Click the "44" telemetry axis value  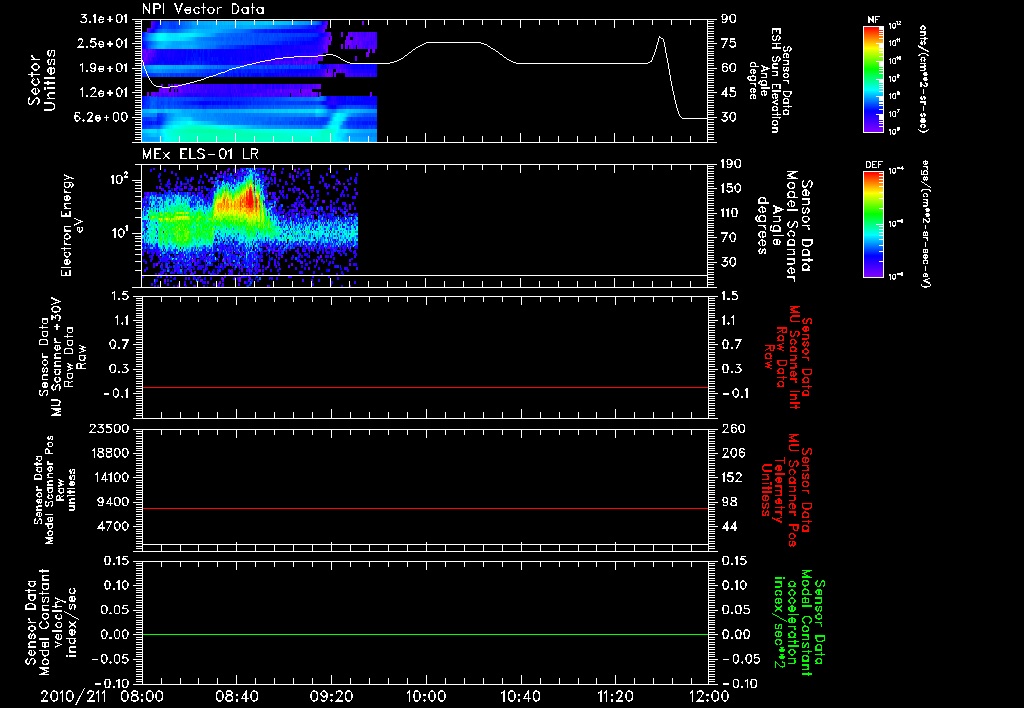729,526
